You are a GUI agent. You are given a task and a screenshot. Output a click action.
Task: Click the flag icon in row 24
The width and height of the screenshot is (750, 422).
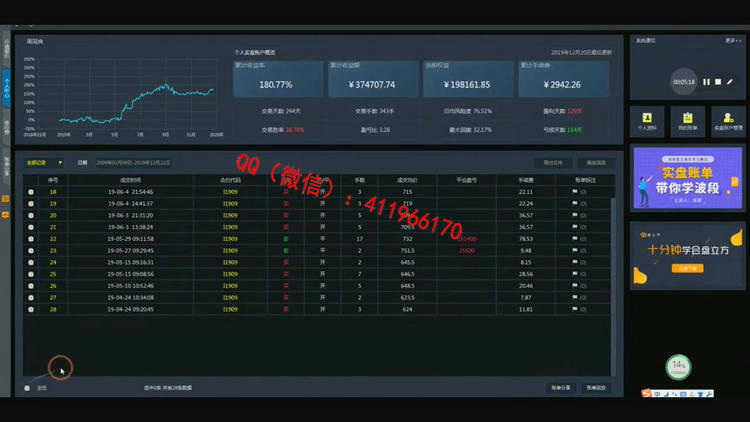tap(574, 262)
